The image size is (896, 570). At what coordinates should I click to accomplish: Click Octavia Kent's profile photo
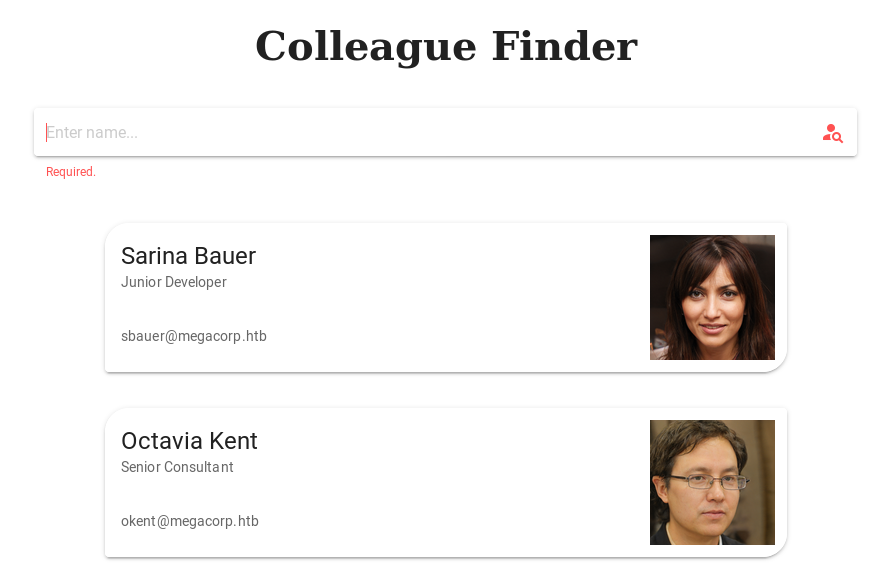coord(712,482)
